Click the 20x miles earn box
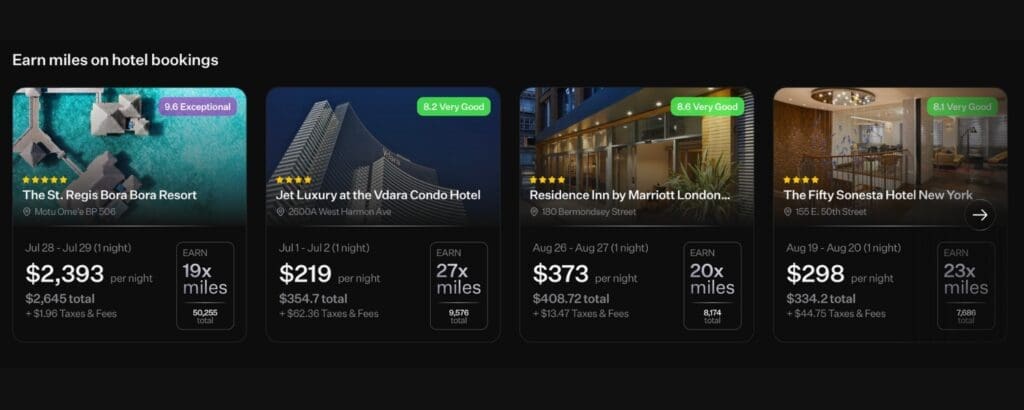 tap(712, 286)
